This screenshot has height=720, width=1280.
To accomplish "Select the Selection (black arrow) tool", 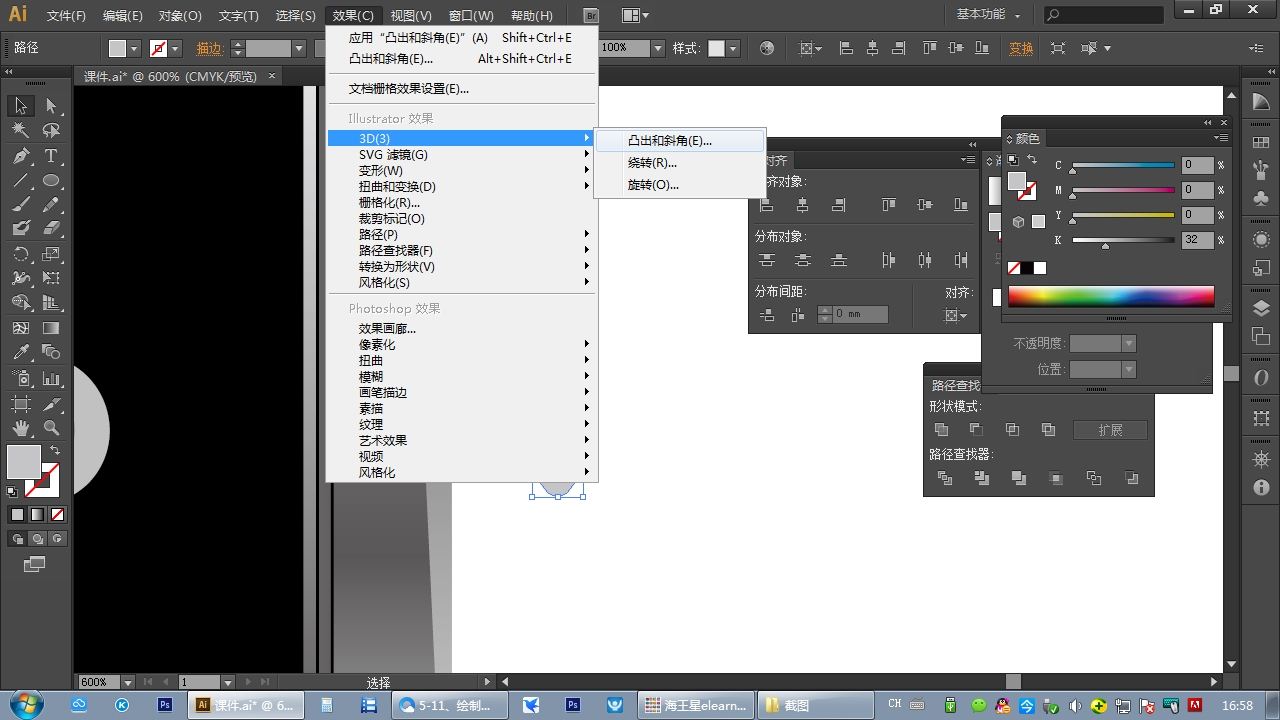I will 21,106.
